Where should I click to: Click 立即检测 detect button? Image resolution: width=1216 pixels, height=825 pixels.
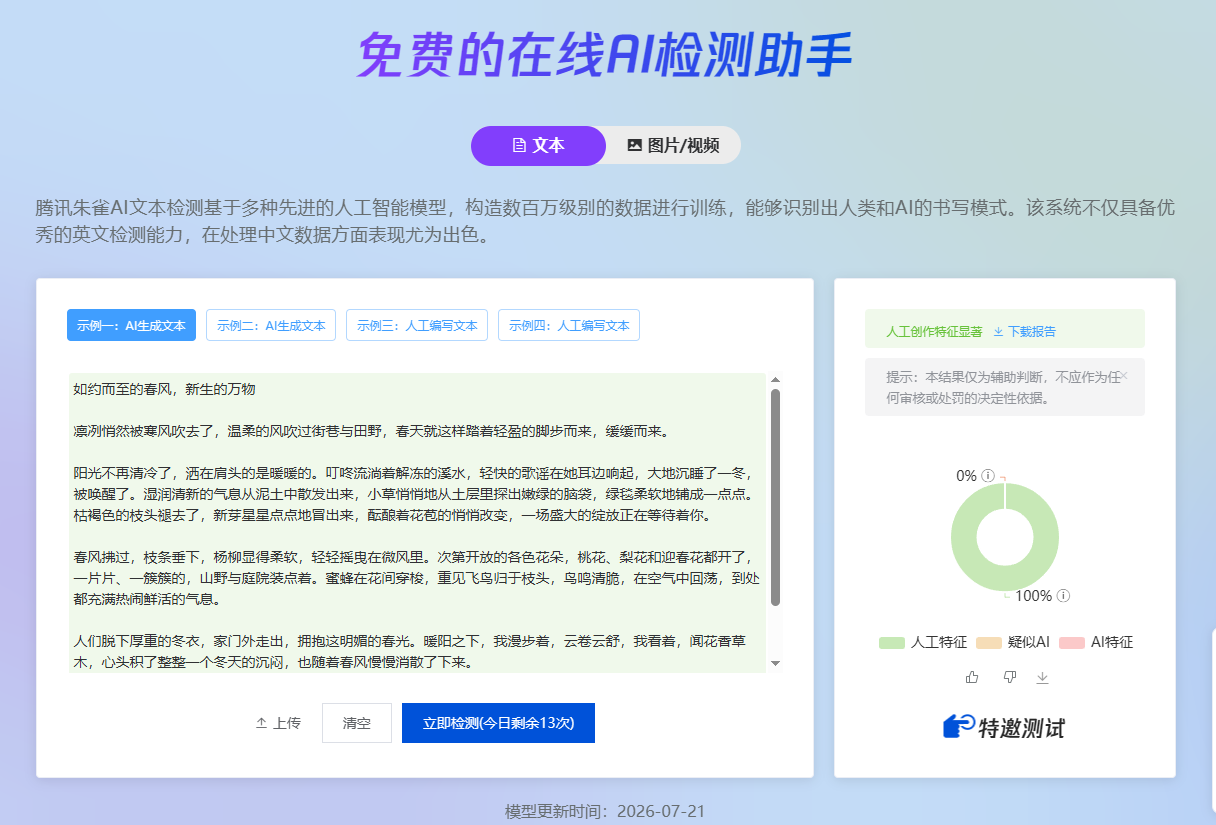pos(498,723)
